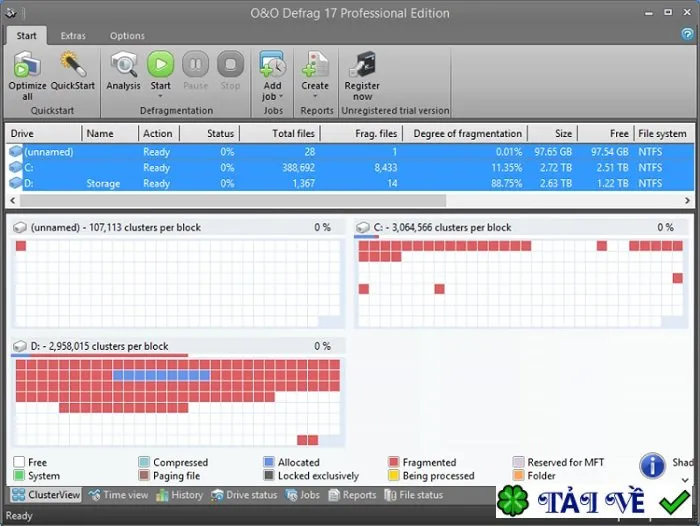
Task: Click the single red block in (unnamed) map
Action: pyautogui.click(x=21, y=246)
